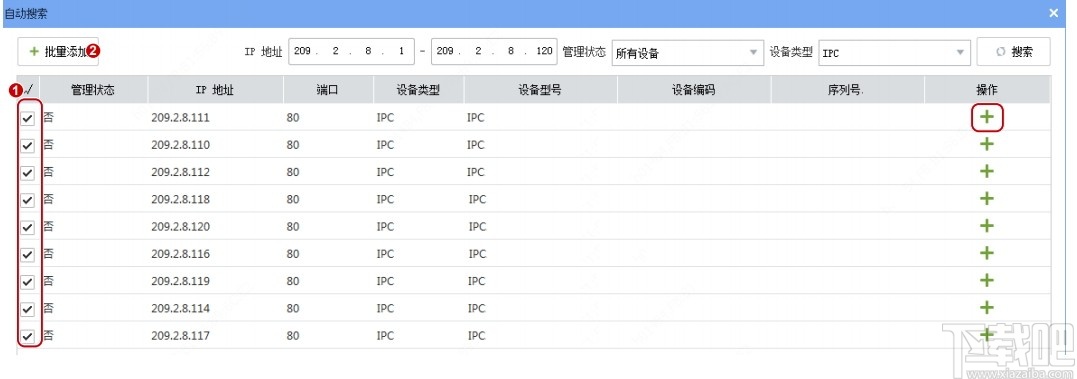Screen dimensions: 1077x379
Task: Open the 管理状态 dropdown showing 所有设备
Action: [x=688, y=52]
